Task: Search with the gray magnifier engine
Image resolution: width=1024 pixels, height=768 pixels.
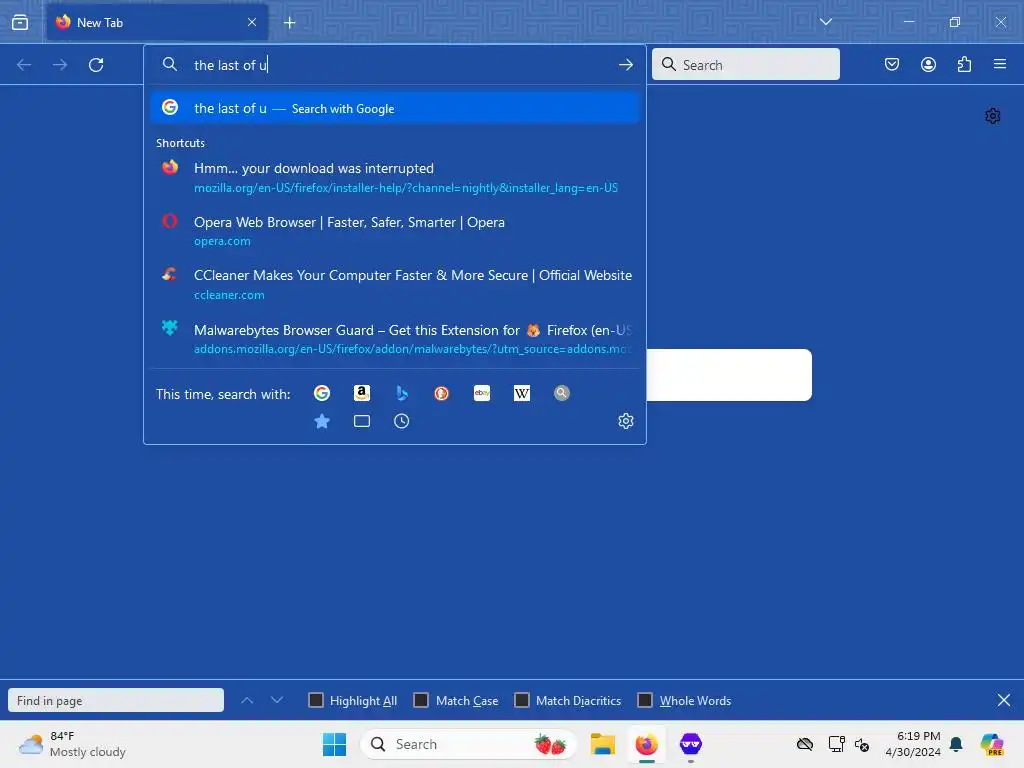Action: [562, 393]
